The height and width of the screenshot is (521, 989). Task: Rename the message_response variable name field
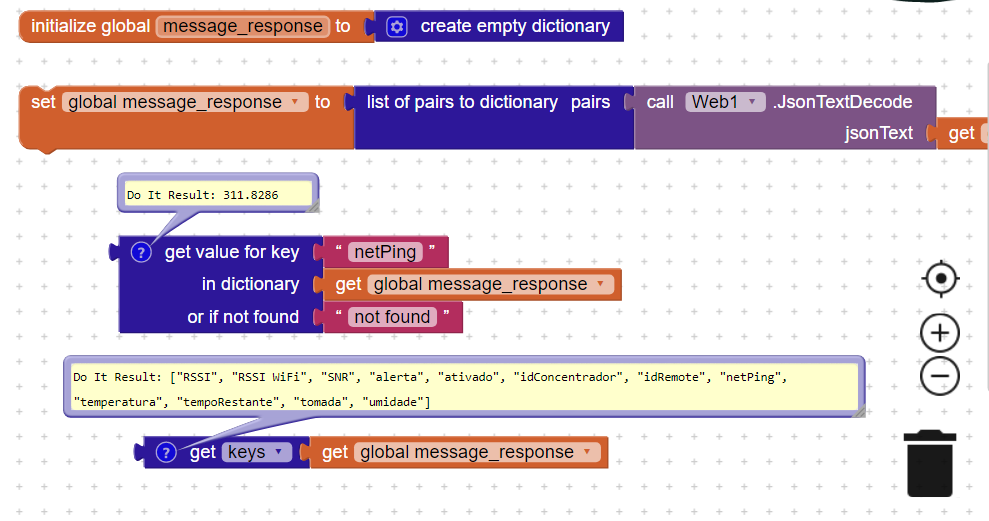(243, 27)
